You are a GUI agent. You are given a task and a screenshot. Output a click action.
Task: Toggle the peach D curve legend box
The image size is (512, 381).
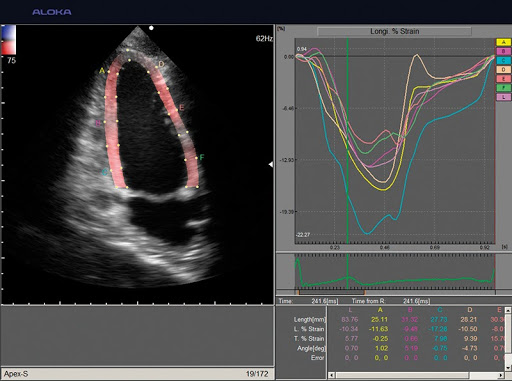pyautogui.click(x=503, y=70)
